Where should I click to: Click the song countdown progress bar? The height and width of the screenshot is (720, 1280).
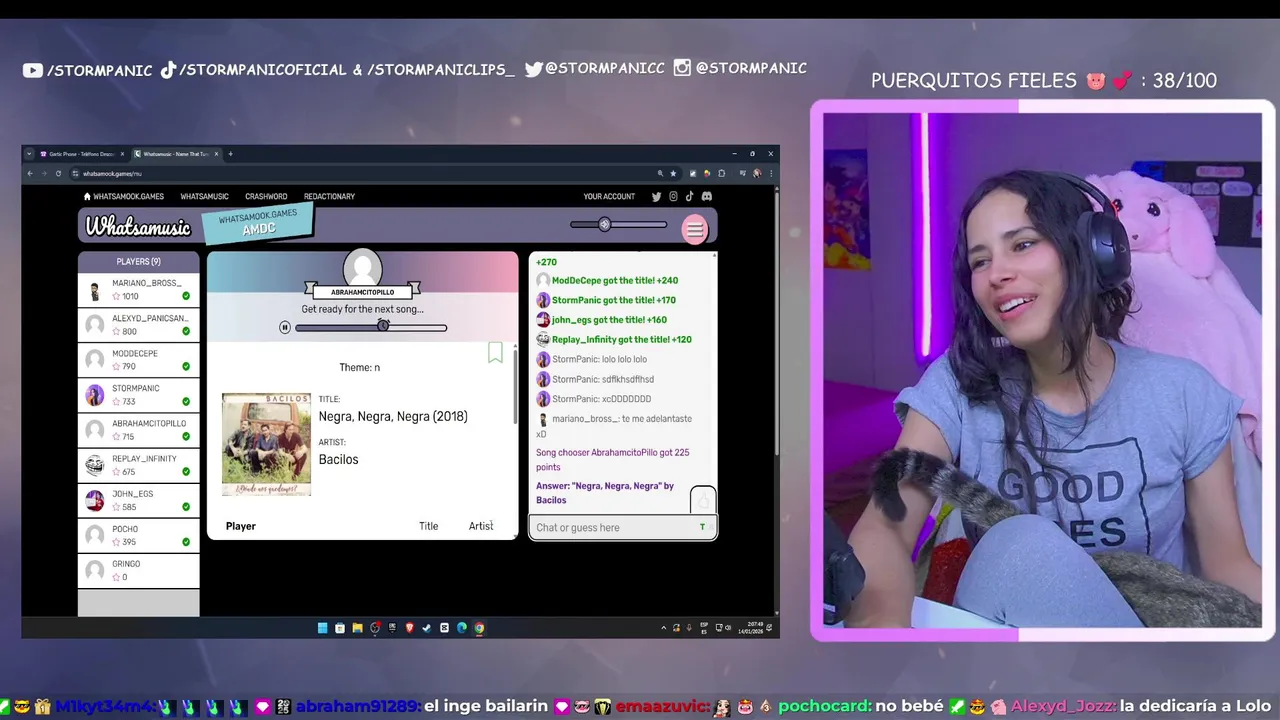[371, 327]
